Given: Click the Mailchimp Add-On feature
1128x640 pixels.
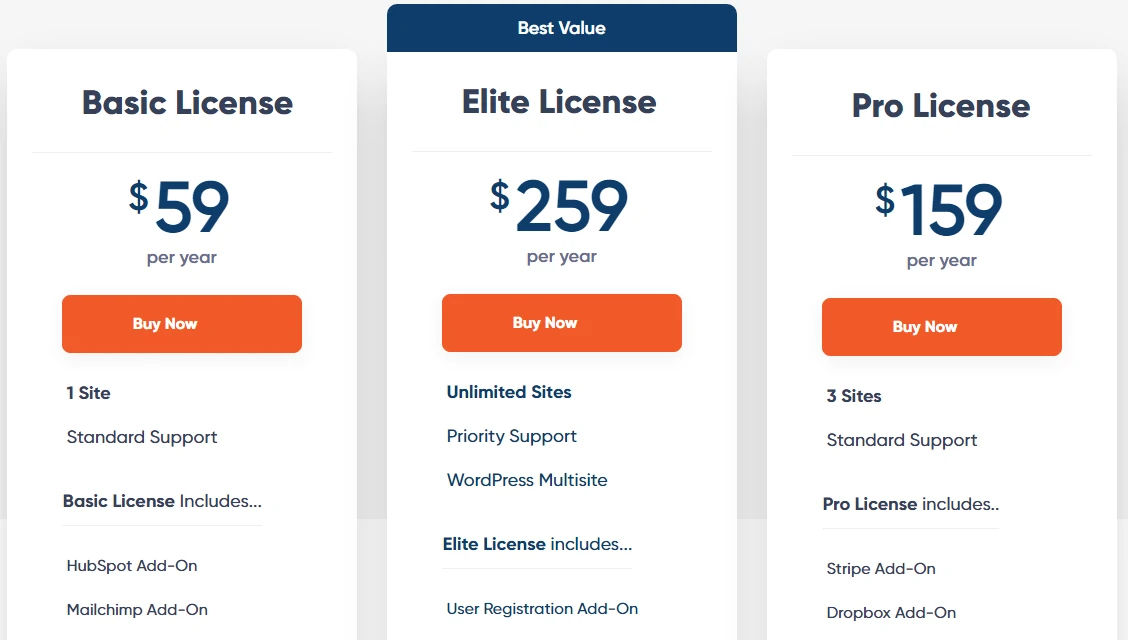Looking at the screenshot, I should 137,610.
